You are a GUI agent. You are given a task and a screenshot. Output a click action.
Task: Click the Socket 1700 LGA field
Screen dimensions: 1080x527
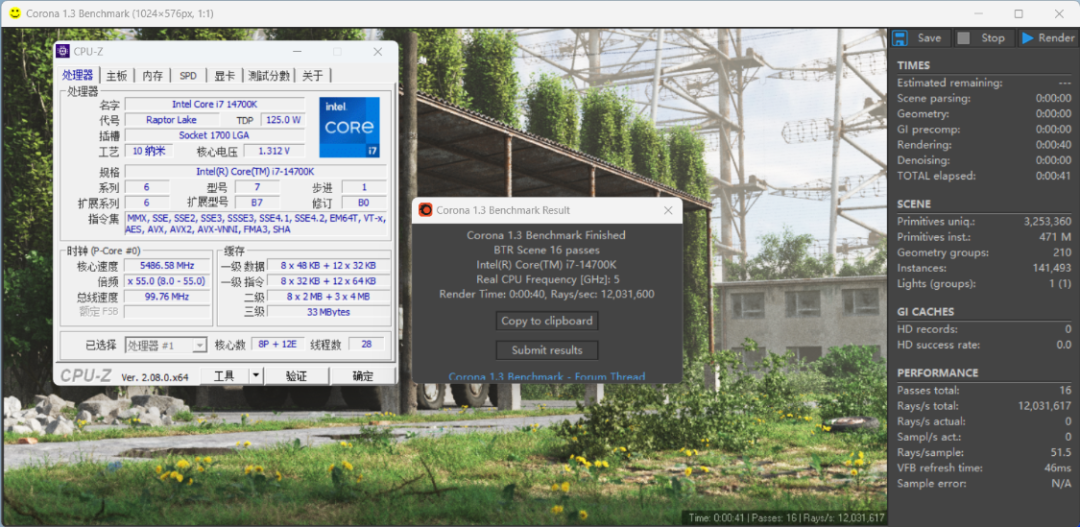click(215, 135)
